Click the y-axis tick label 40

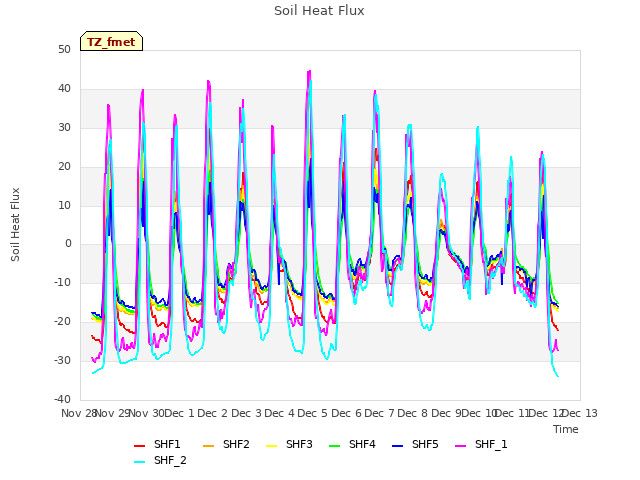[64, 89]
